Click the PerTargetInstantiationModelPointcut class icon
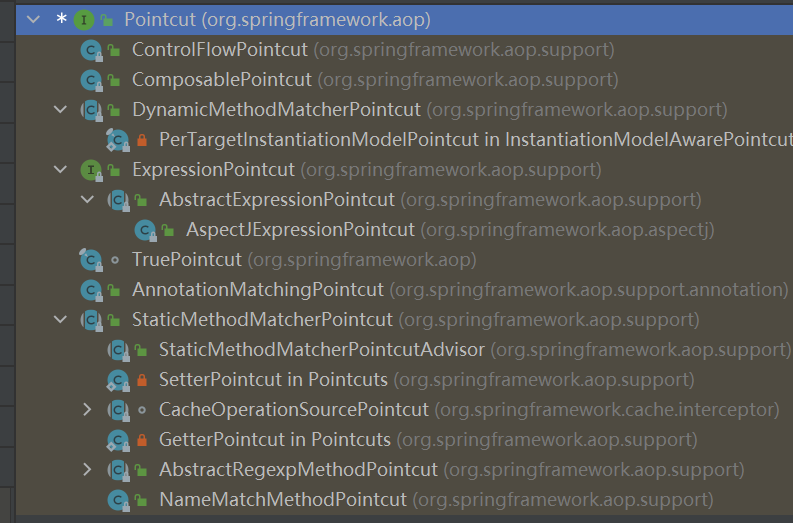 coord(118,140)
